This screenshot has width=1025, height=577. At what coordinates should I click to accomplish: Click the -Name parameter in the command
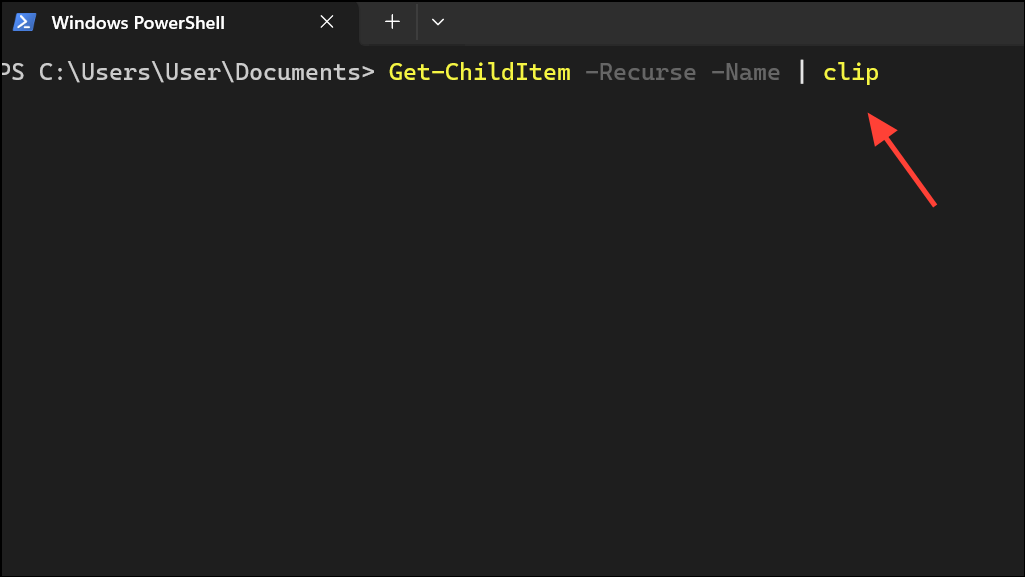(745, 72)
